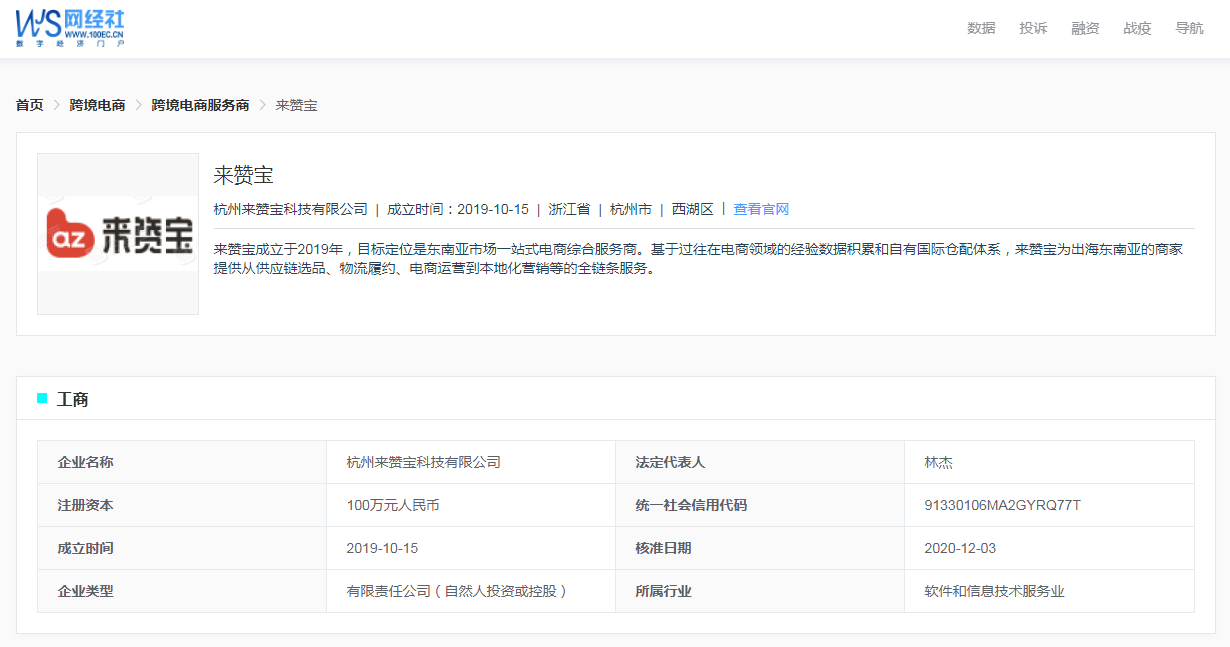Select the 统一社会信用代码 label cell
1230x647 pixels.
(760, 505)
